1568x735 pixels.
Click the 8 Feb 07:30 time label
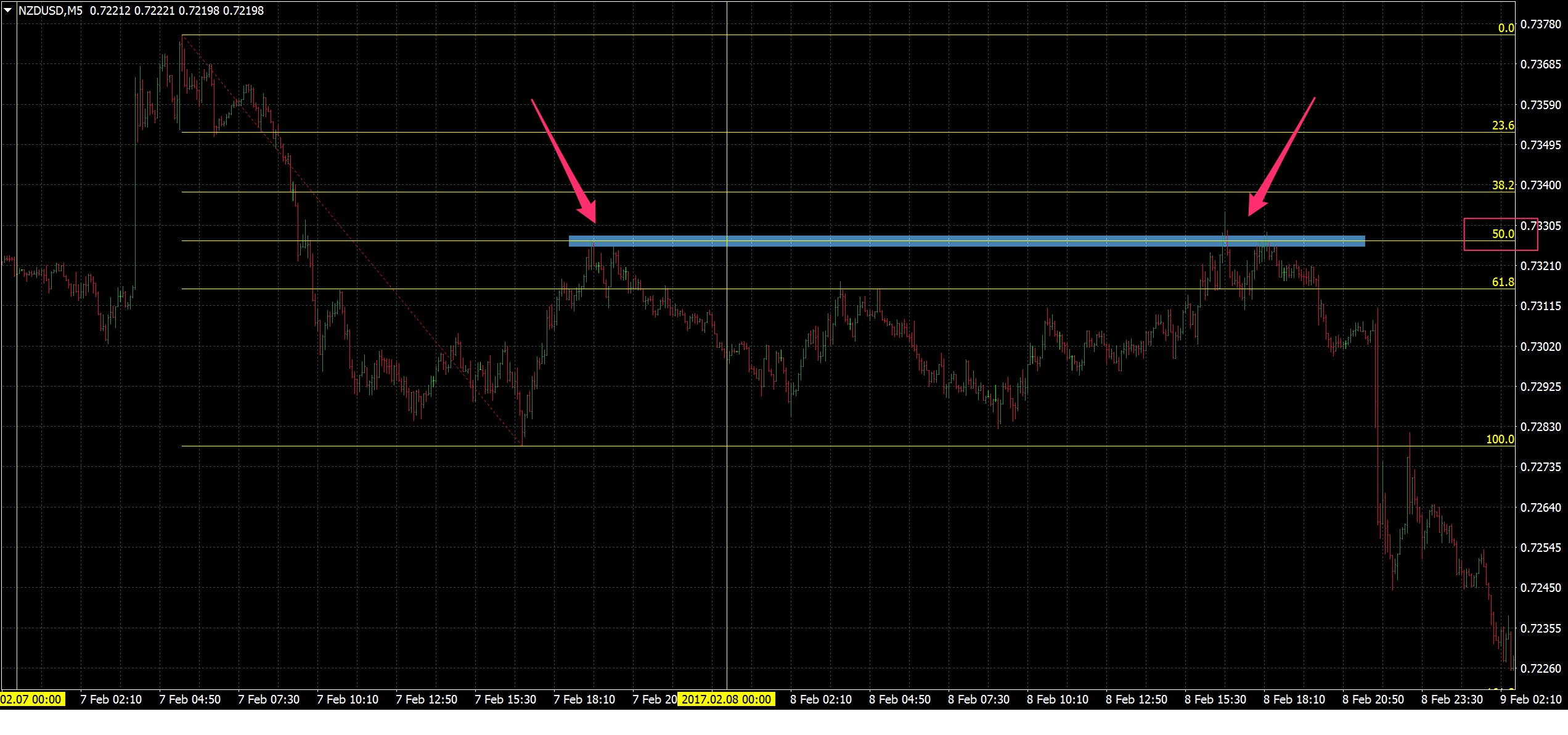[979, 699]
